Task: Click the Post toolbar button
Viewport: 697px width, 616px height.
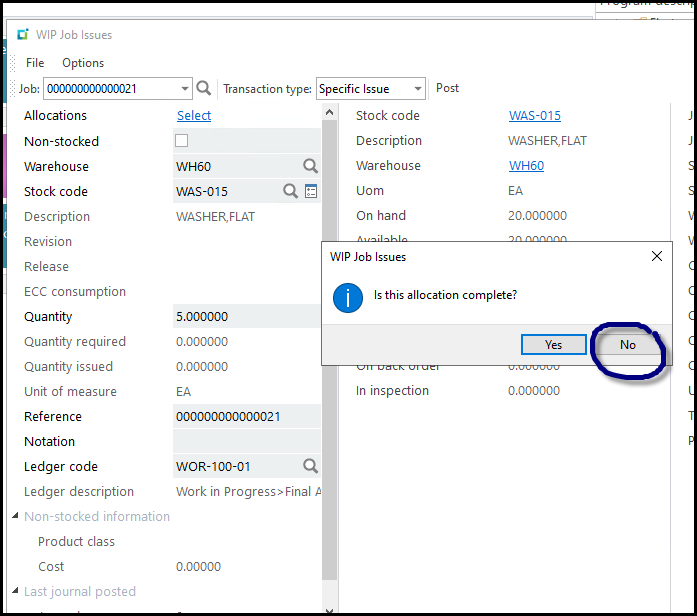Action: coord(447,88)
